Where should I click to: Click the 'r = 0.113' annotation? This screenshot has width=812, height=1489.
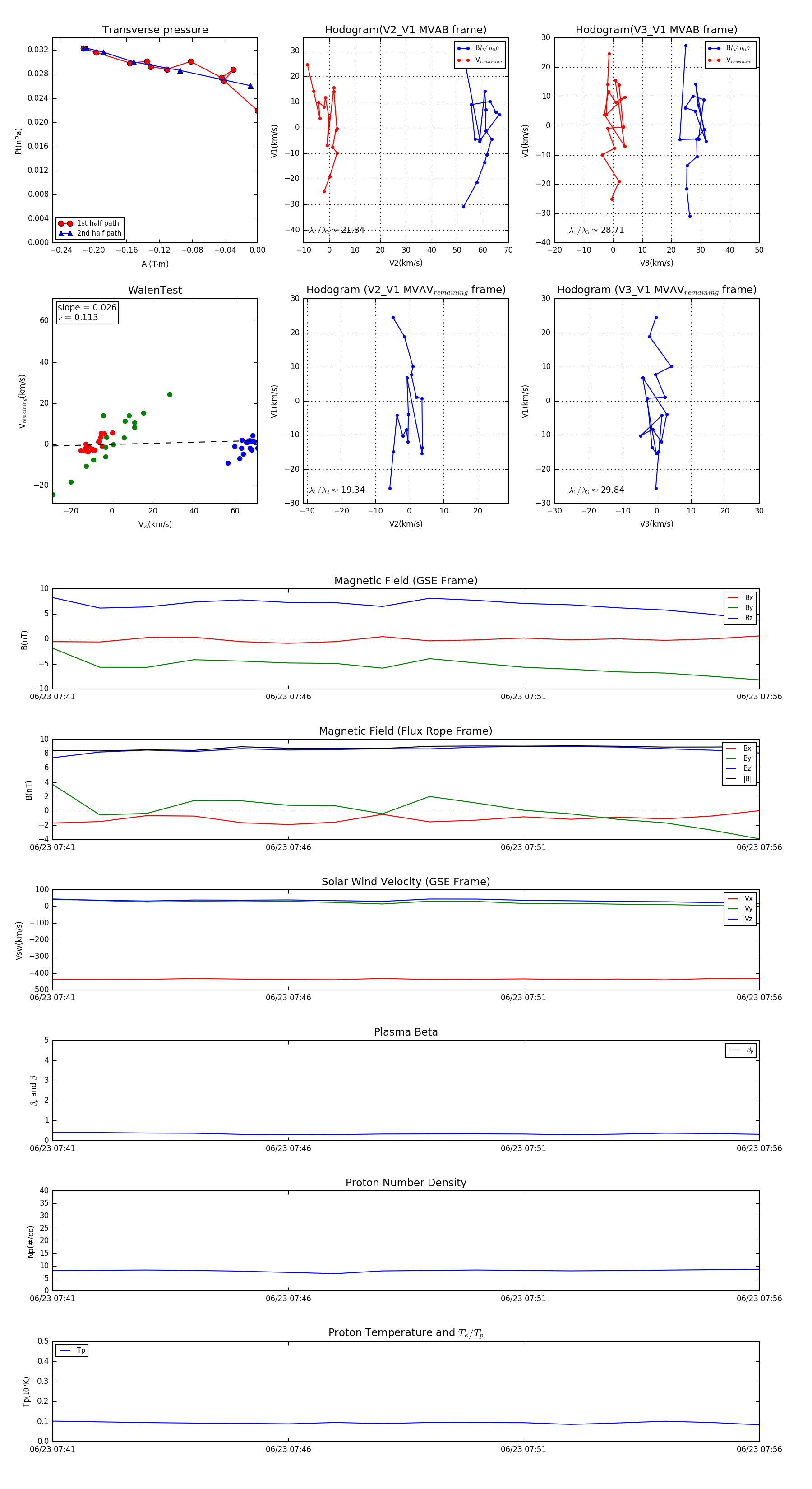tap(78, 317)
